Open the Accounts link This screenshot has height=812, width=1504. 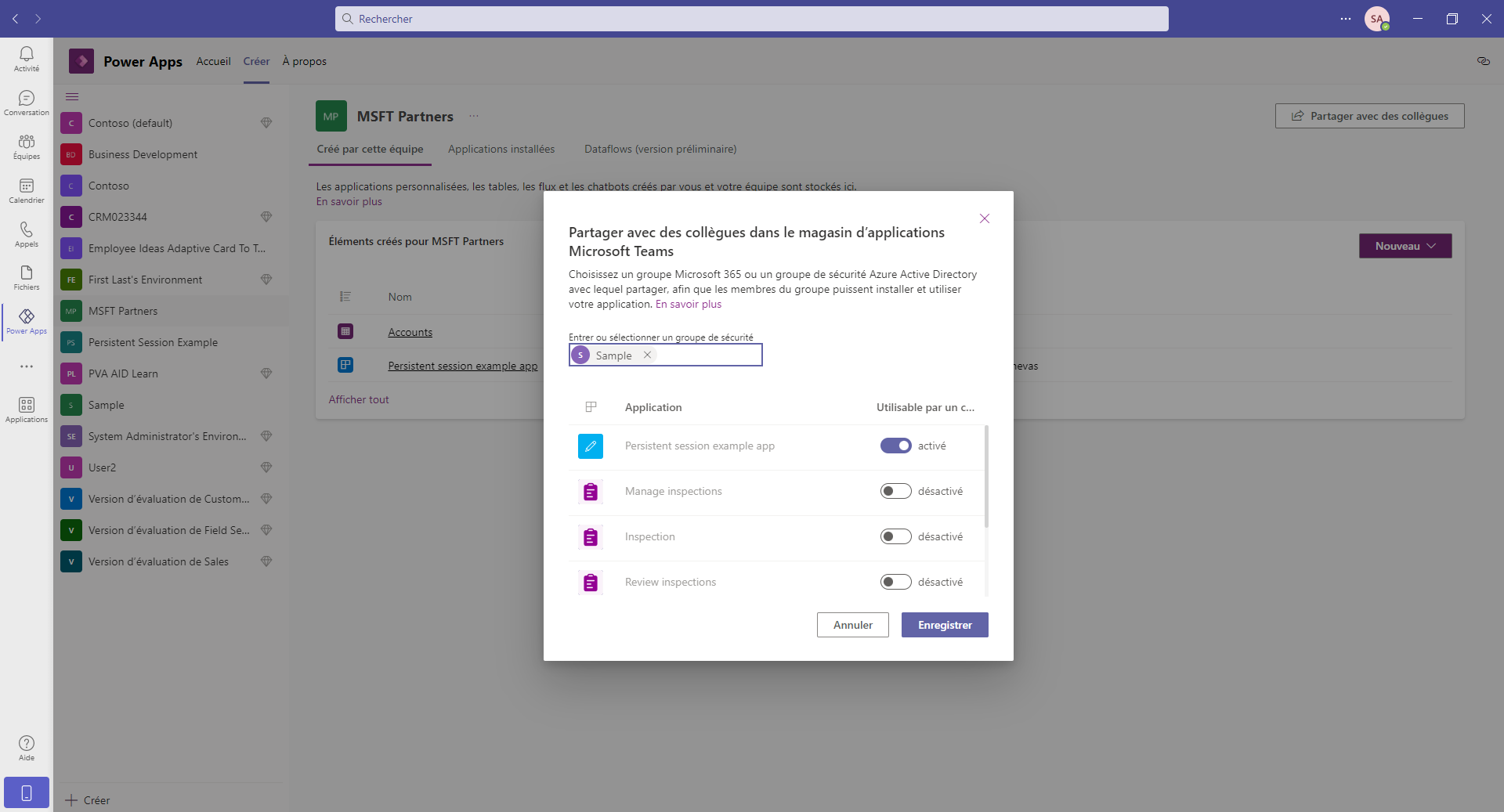[x=410, y=332]
